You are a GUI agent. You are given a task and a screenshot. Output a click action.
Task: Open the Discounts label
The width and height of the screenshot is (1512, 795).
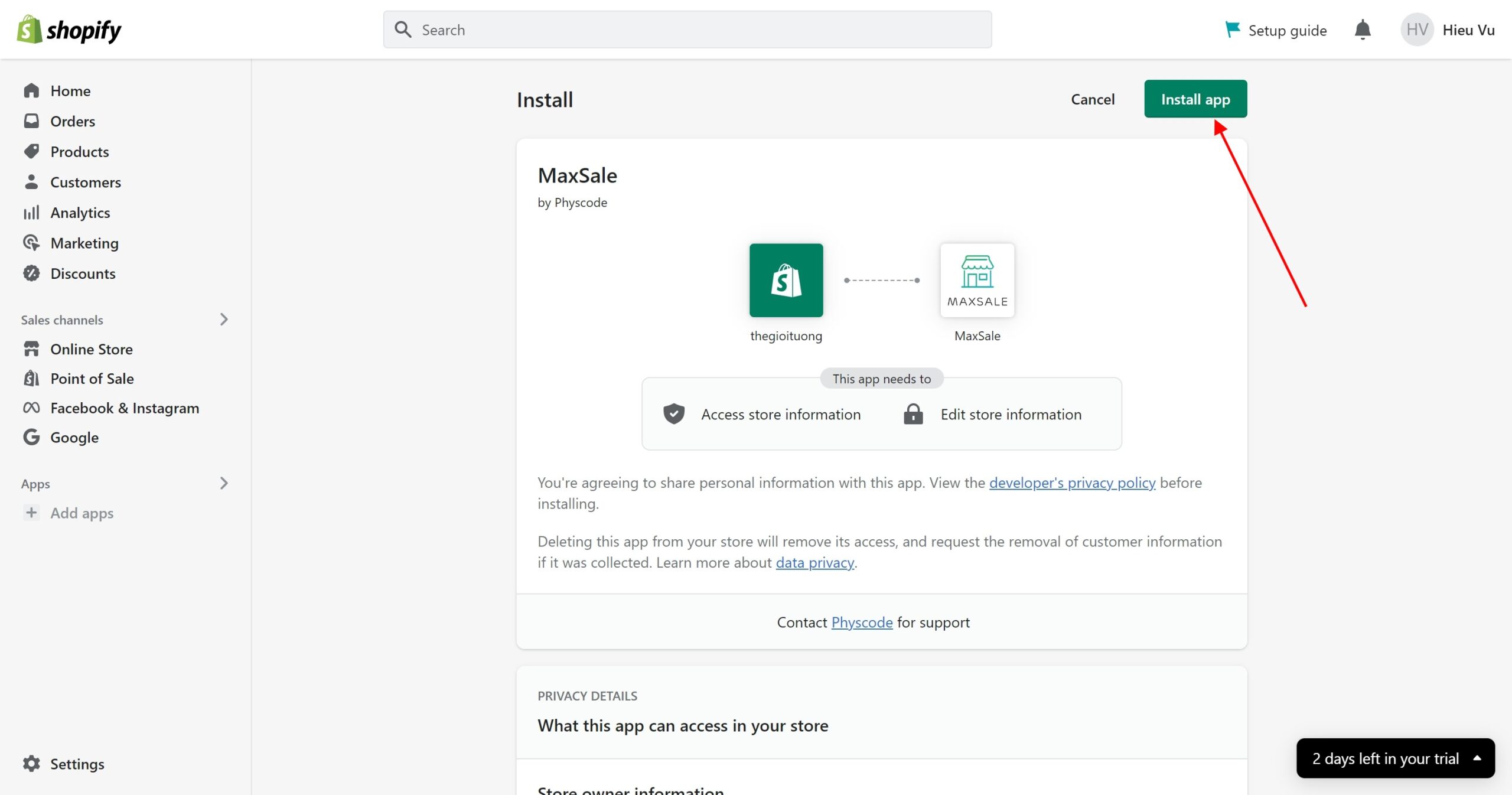(x=83, y=273)
